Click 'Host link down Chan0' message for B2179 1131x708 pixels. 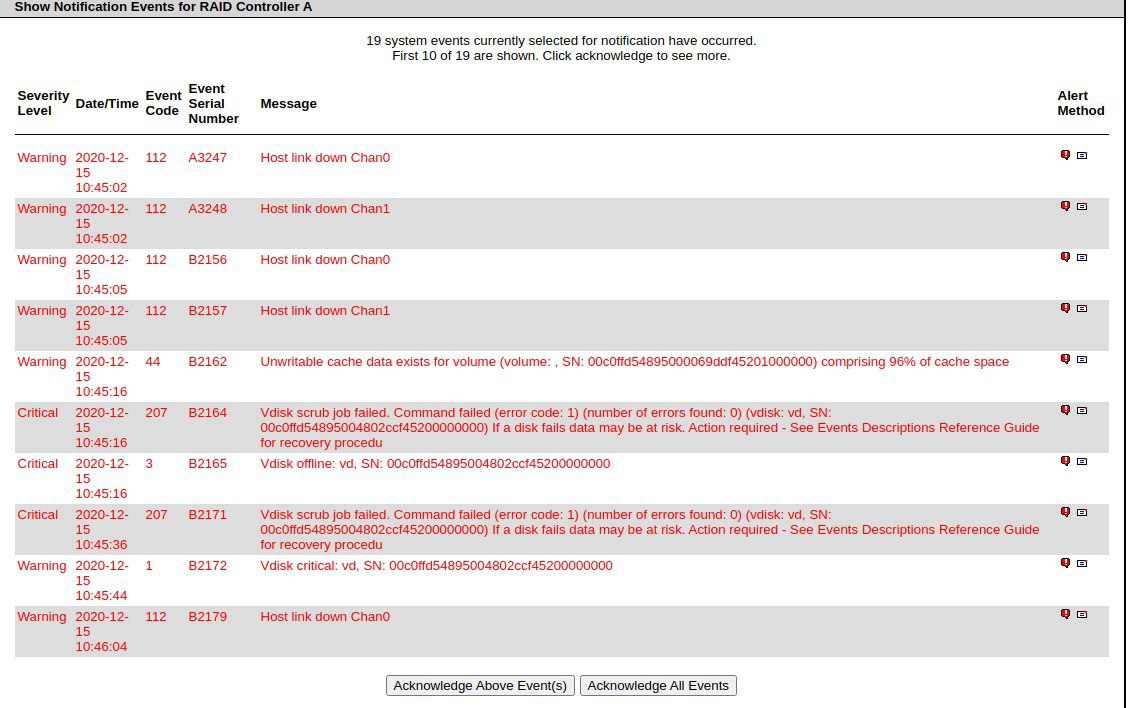325,617
